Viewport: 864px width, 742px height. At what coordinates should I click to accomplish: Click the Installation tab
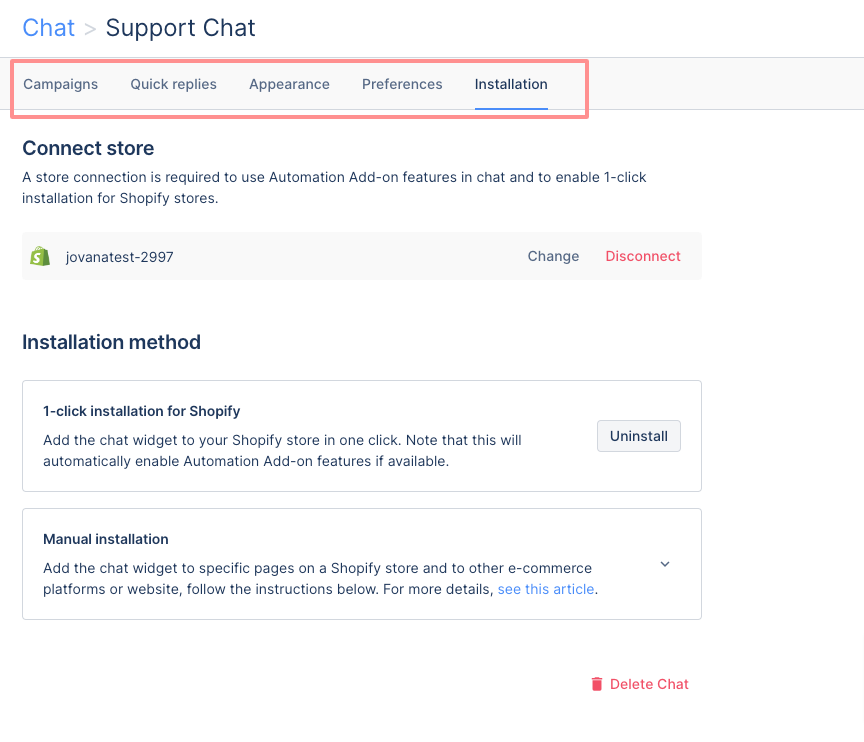[x=511, y=84]
